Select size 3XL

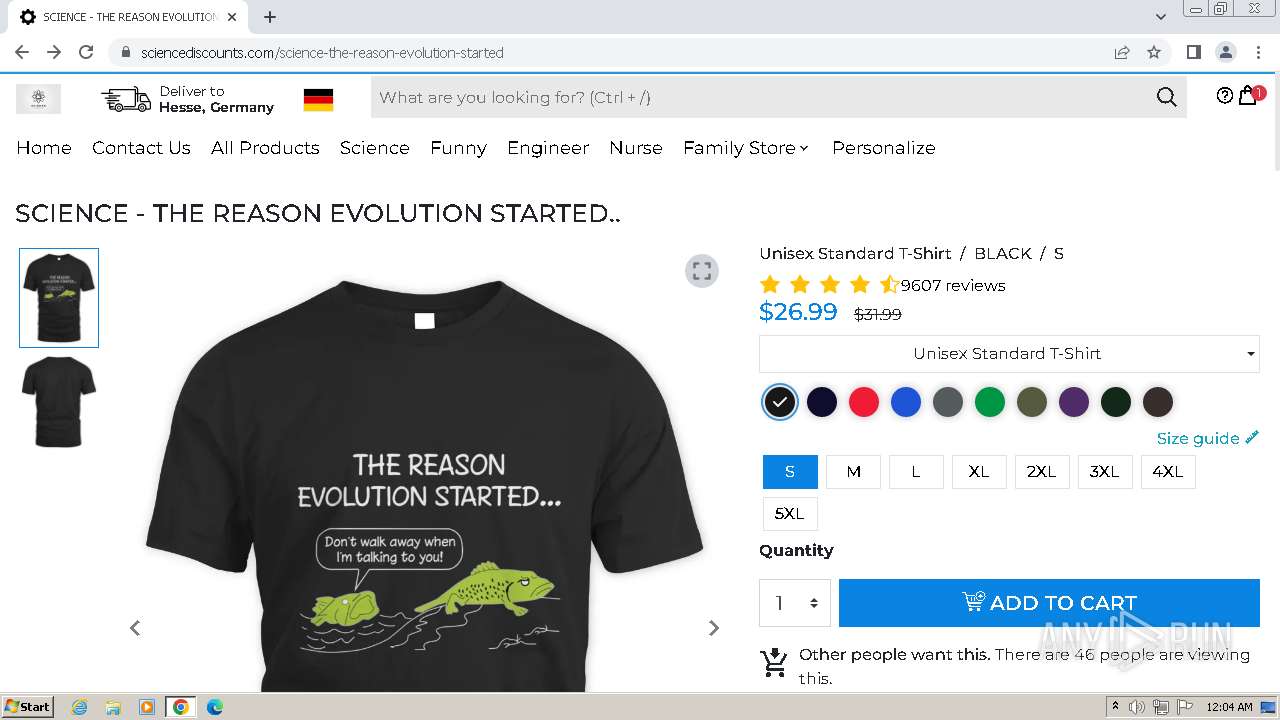(1105, 472)
